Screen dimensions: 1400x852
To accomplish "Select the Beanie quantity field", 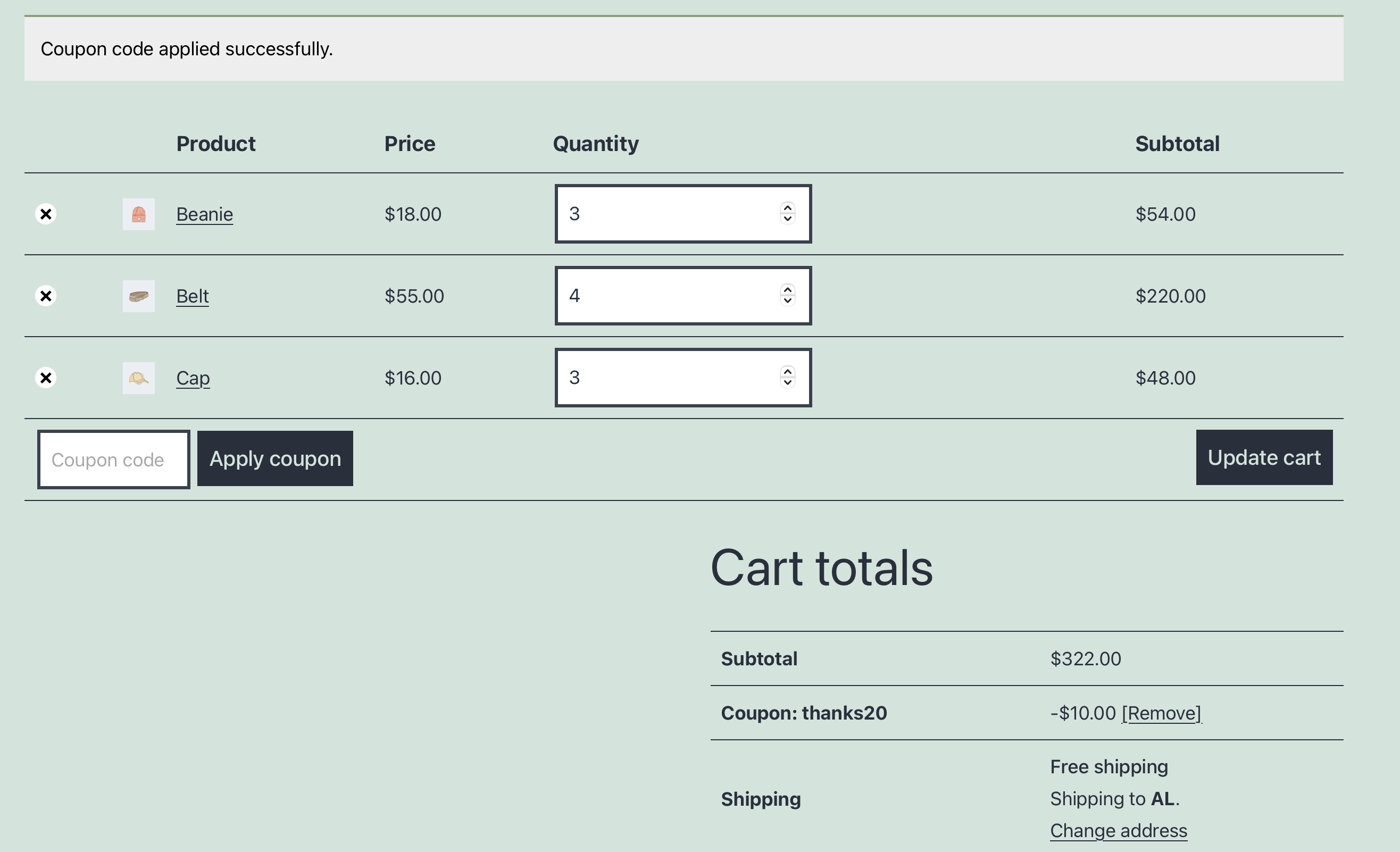I will click(653, 214).
